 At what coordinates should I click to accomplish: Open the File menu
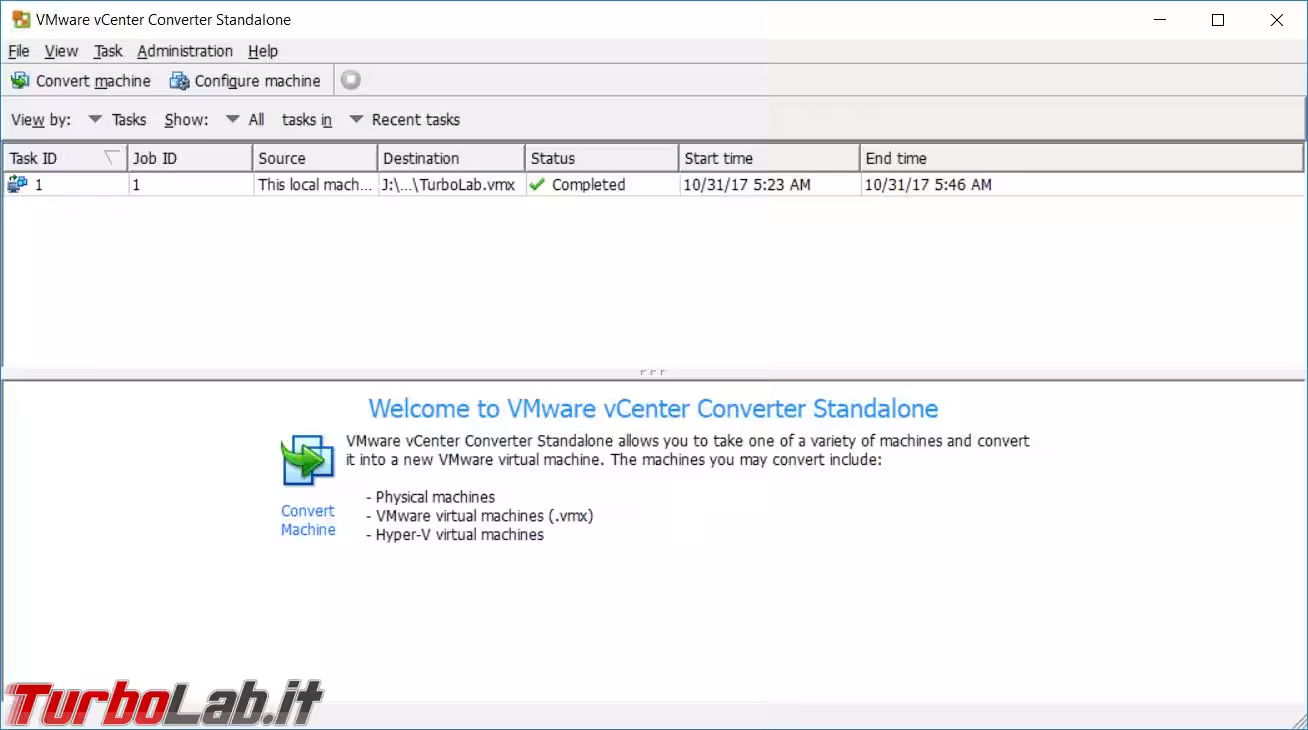[x=18, y=51]
